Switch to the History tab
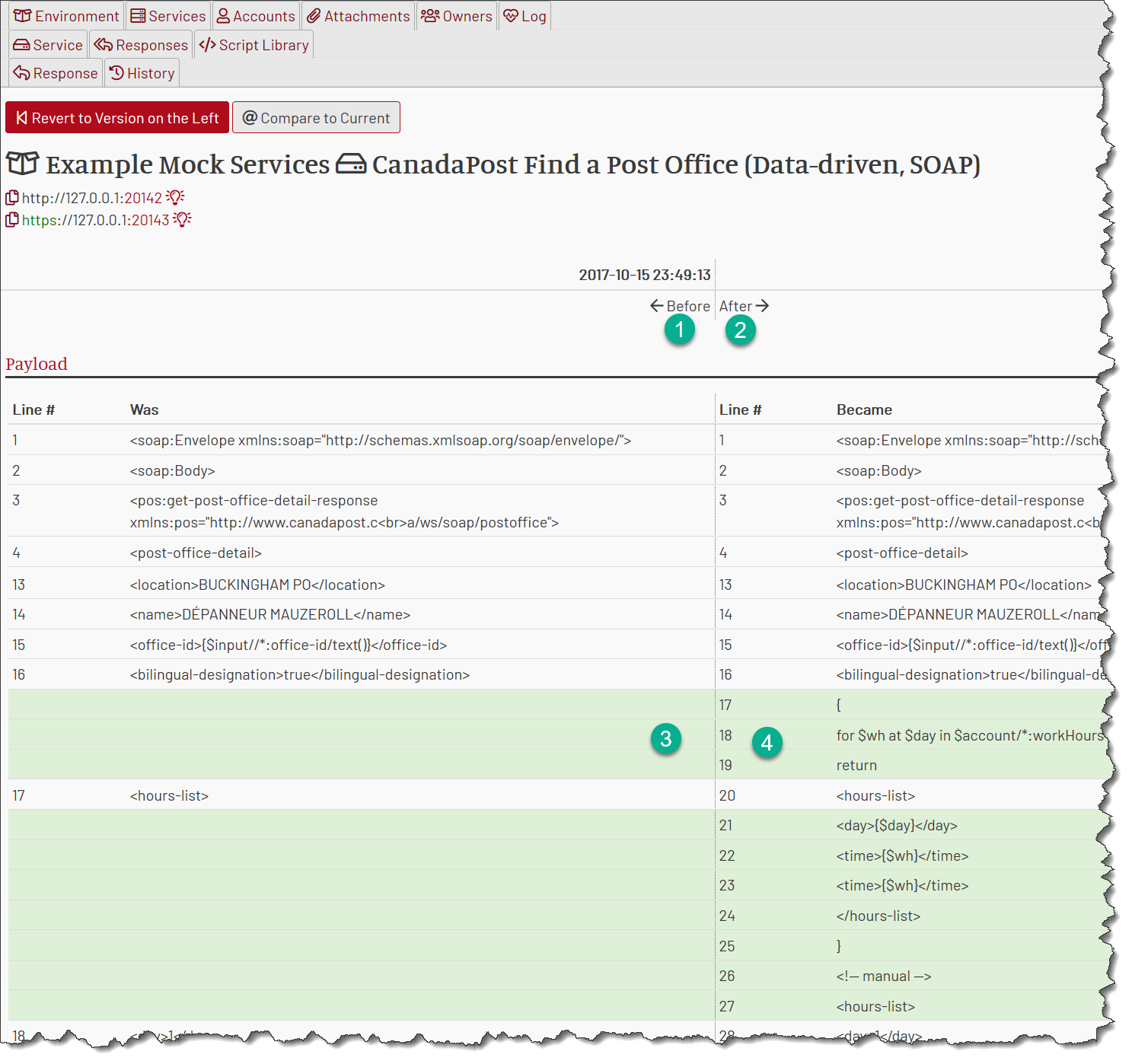The image size is (1132, 1064). pos(142,73)
